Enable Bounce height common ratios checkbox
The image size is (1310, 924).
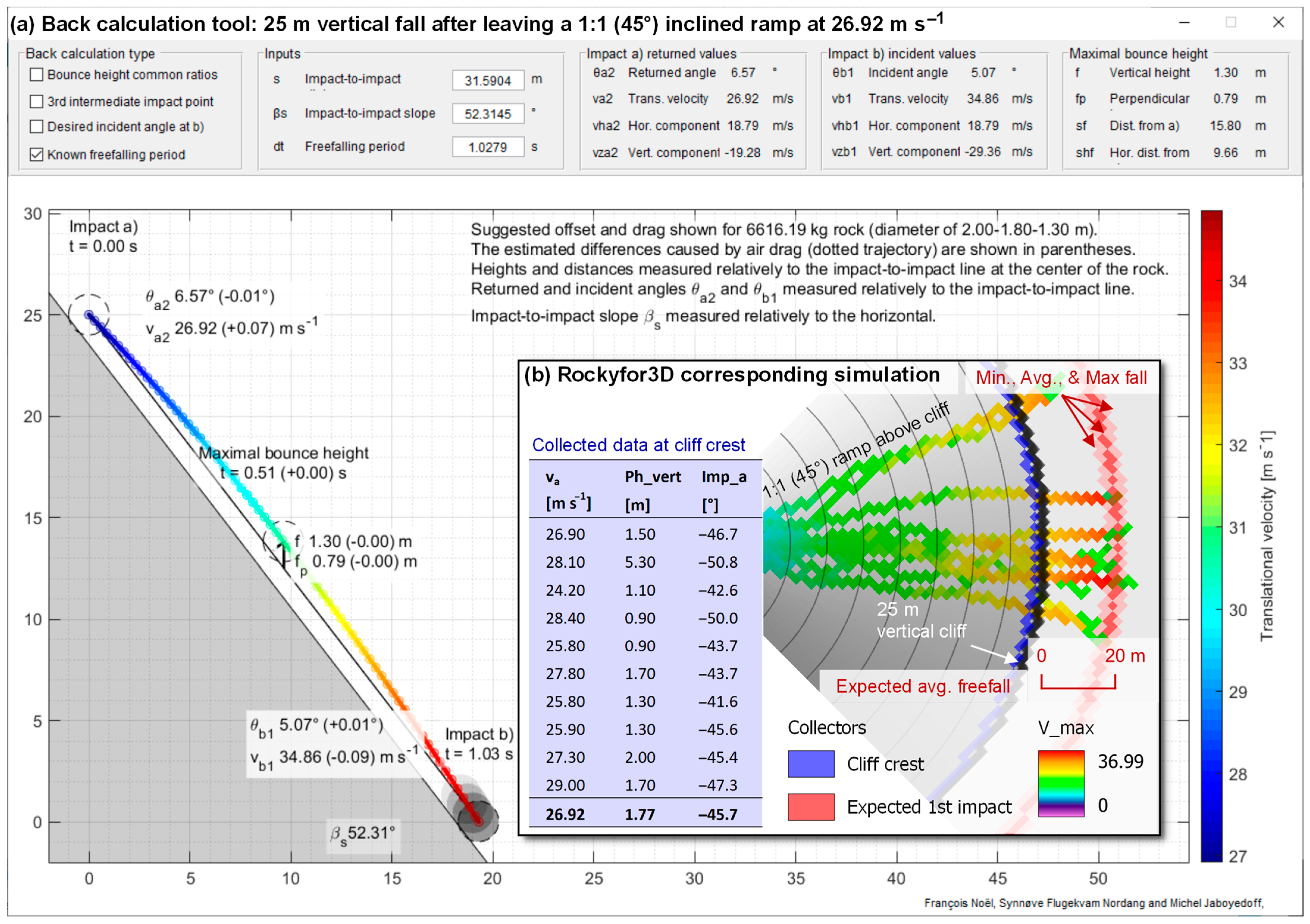click(x=37, y=75)
